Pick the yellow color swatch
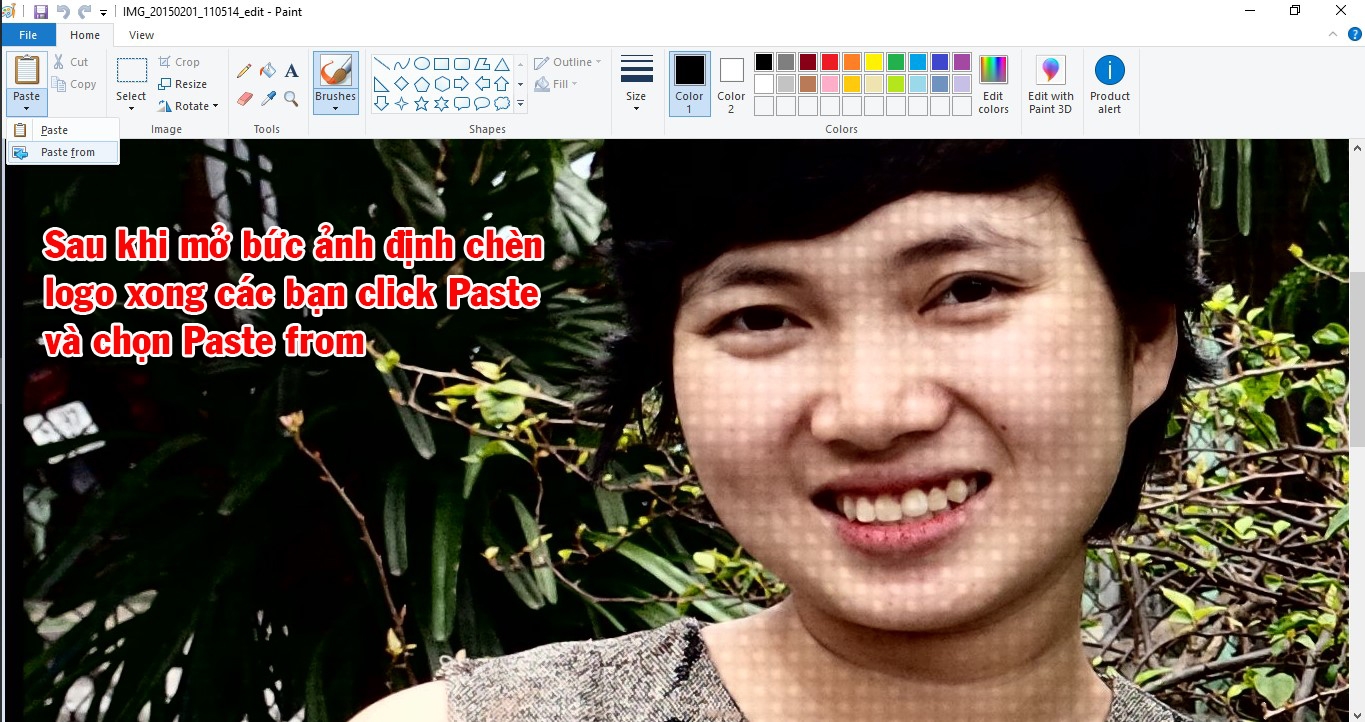 click(x=873, y=62)
